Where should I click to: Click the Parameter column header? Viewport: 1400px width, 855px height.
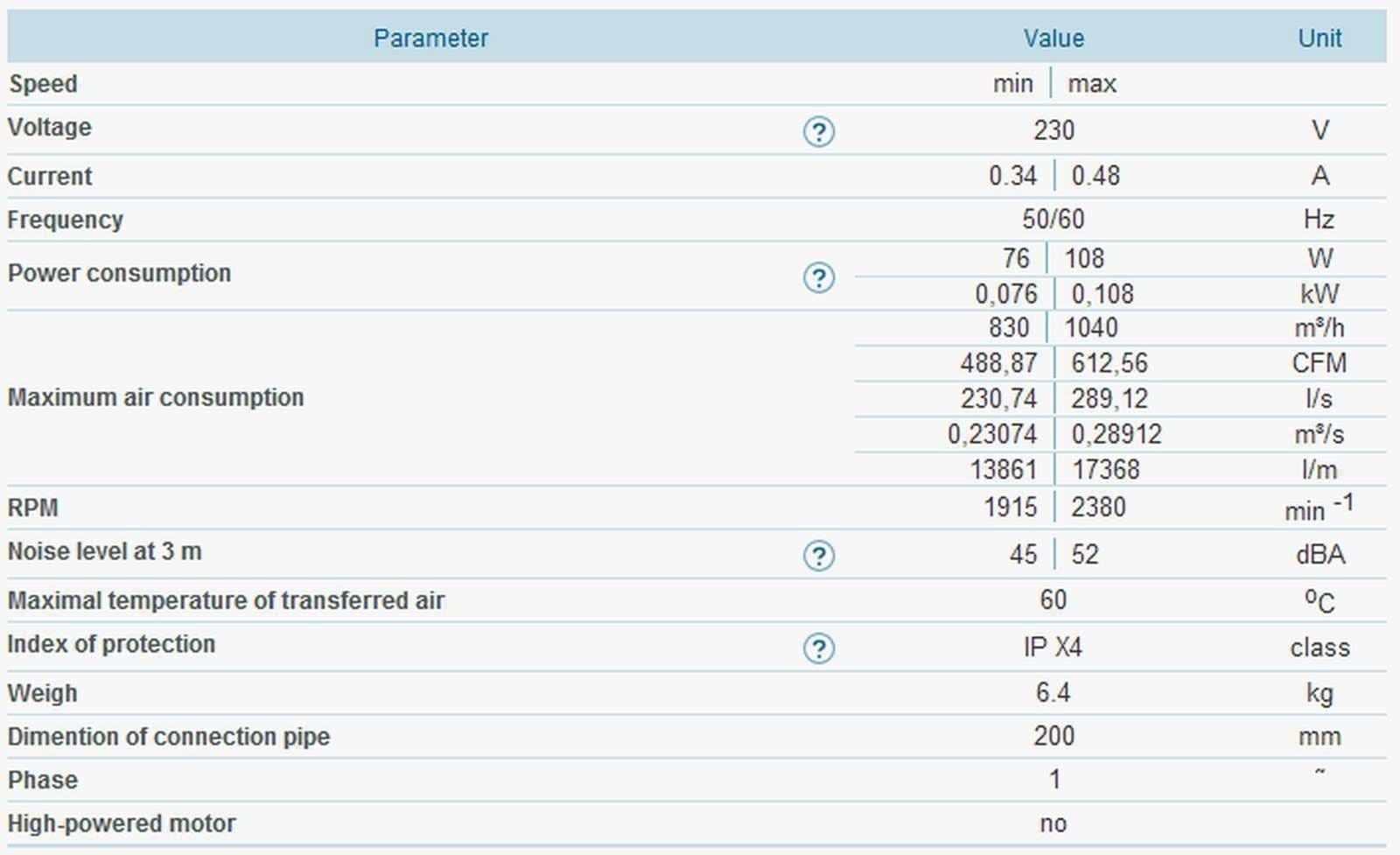click(x=430, y=39)
